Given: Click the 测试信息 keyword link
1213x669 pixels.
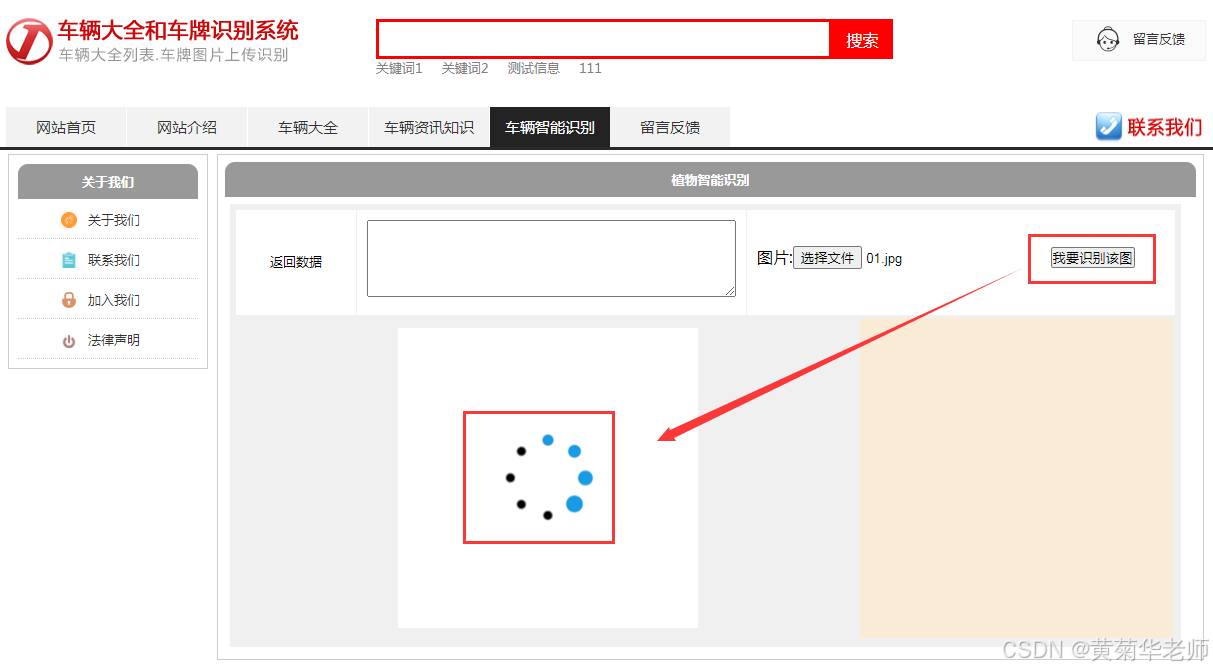Looking at the screenshot, I should 534,68.
